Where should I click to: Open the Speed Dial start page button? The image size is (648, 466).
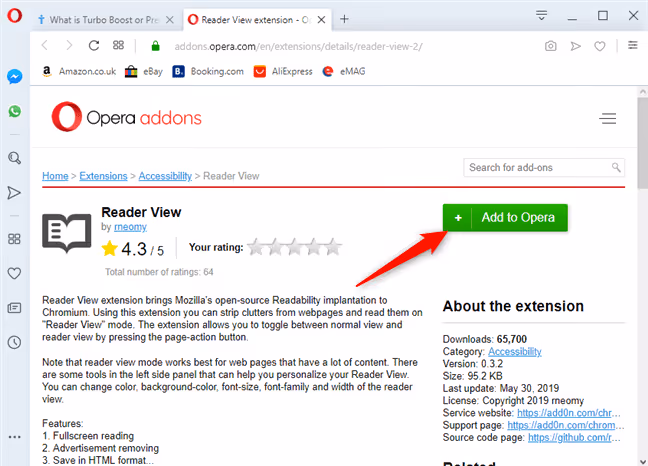pyautogui.click(x=118, y=45)
